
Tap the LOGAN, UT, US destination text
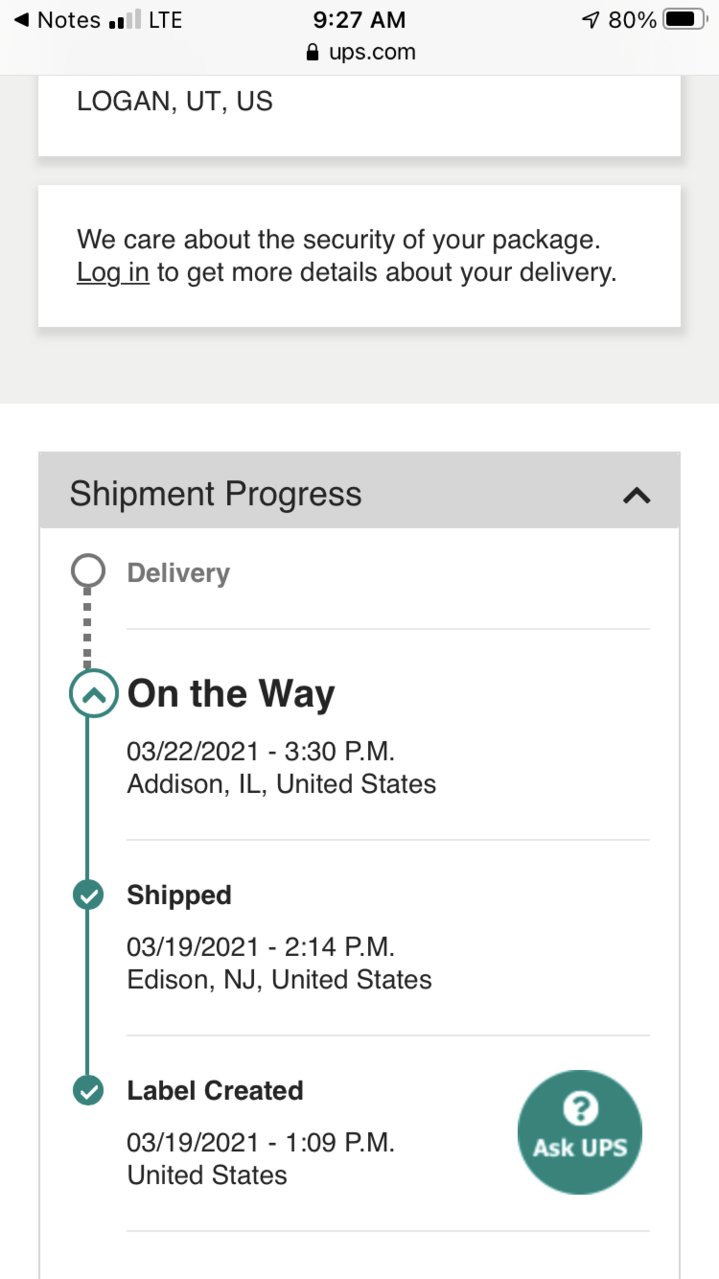coord(174,102)
